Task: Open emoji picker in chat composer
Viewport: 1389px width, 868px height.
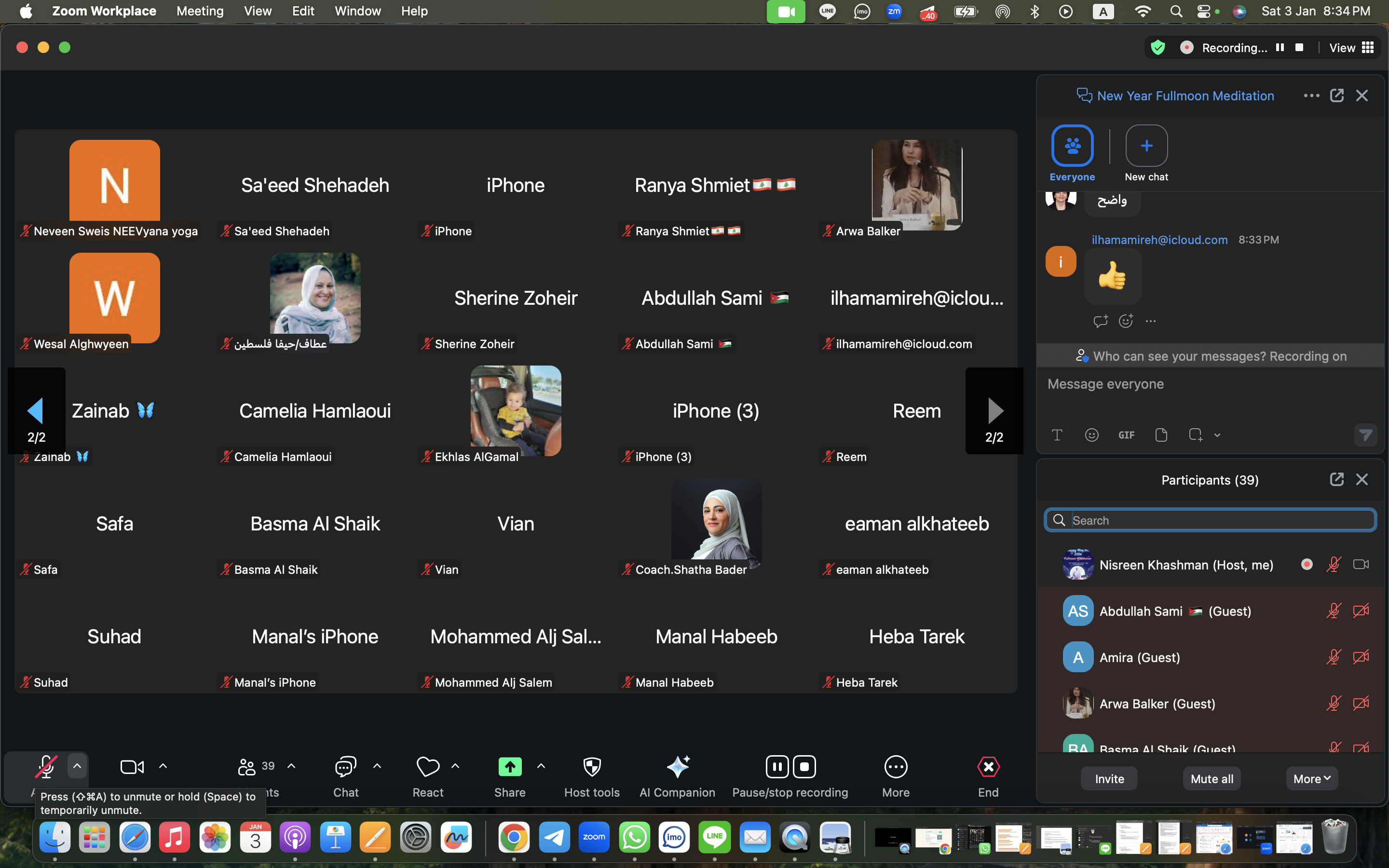Action: [1092, 435]
